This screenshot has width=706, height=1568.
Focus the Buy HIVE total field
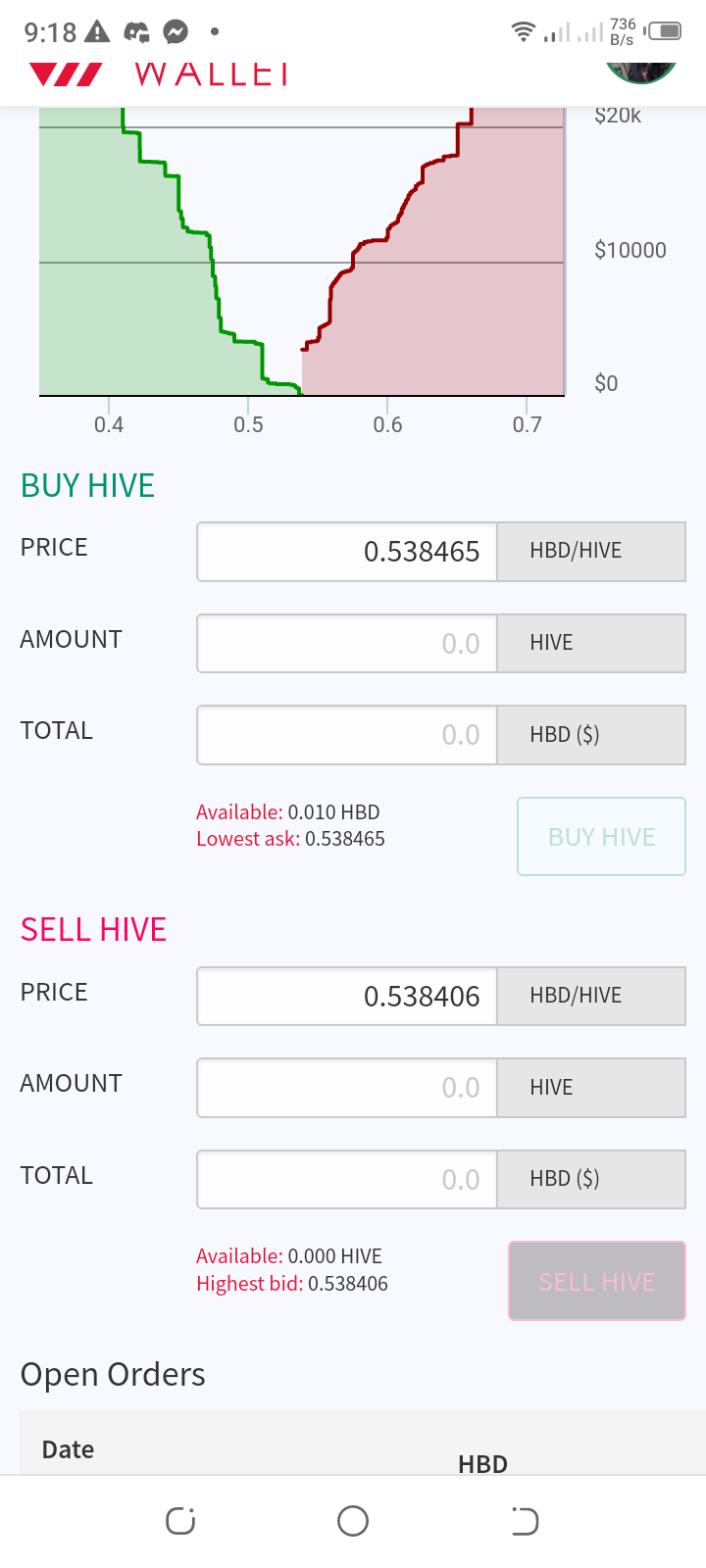(x=347, y=735)
